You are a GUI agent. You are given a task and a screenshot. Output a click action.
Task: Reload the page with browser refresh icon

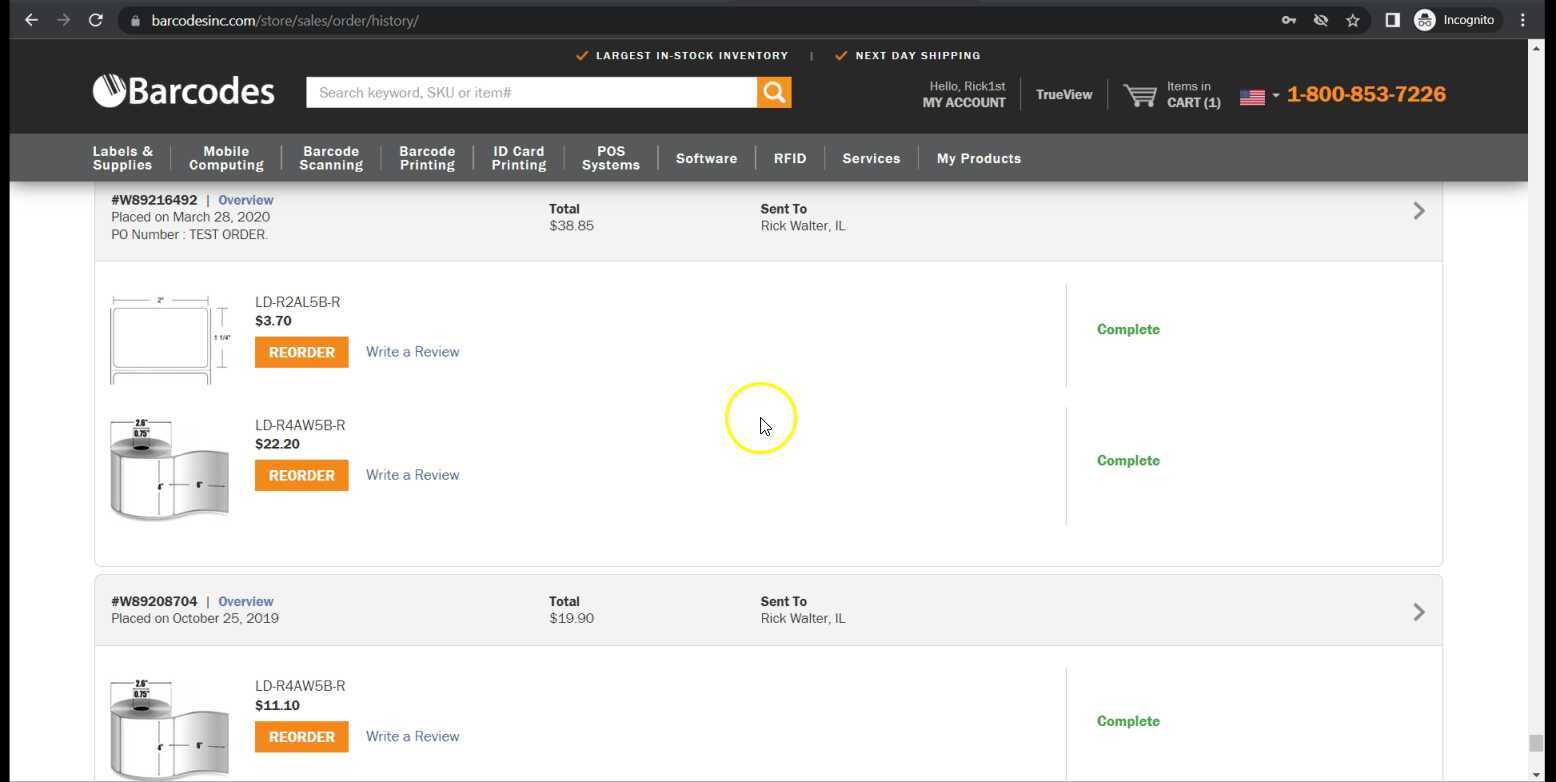tap(96, 20)
